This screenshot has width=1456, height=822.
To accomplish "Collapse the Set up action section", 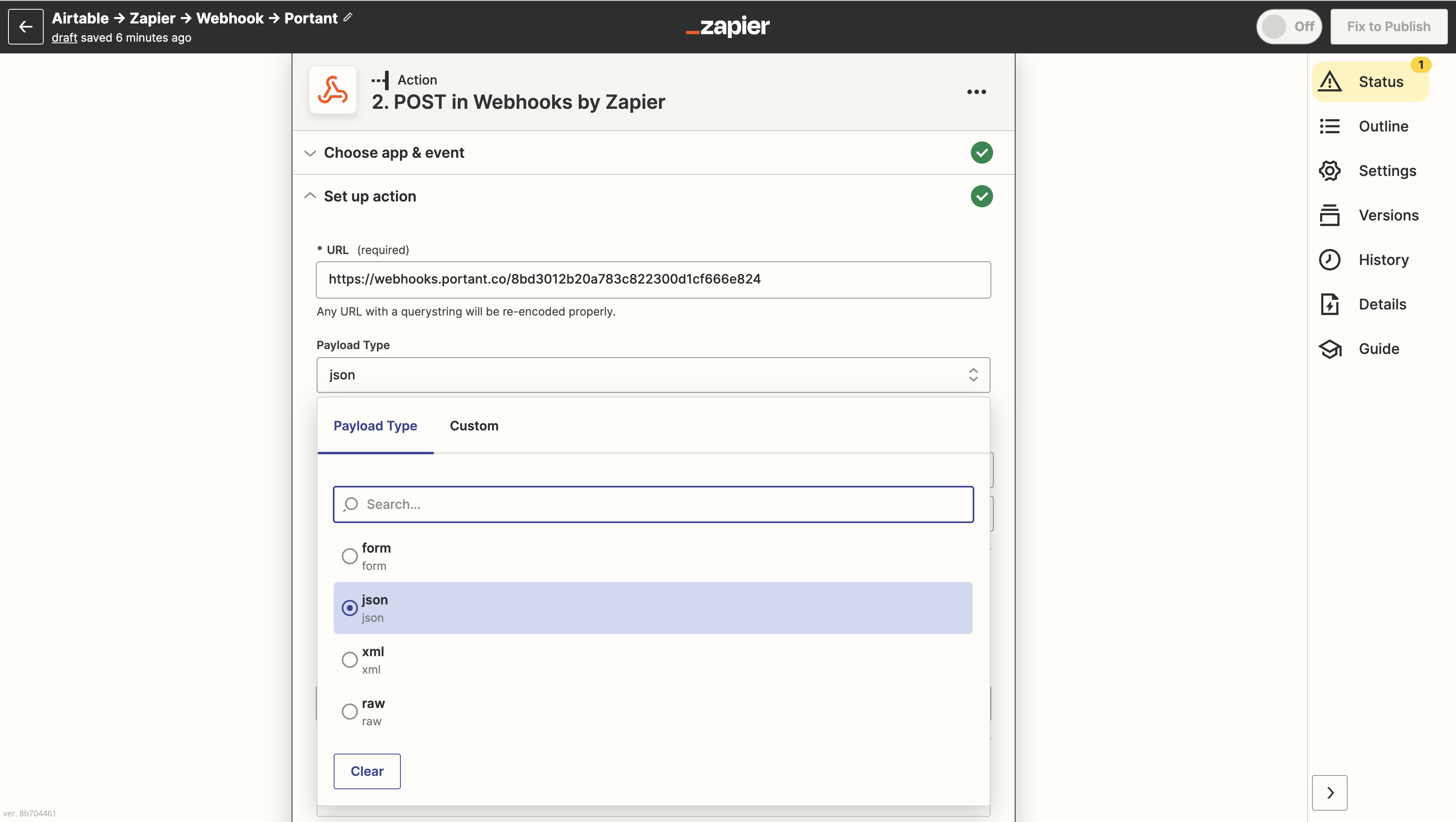I will click(370, 196).
